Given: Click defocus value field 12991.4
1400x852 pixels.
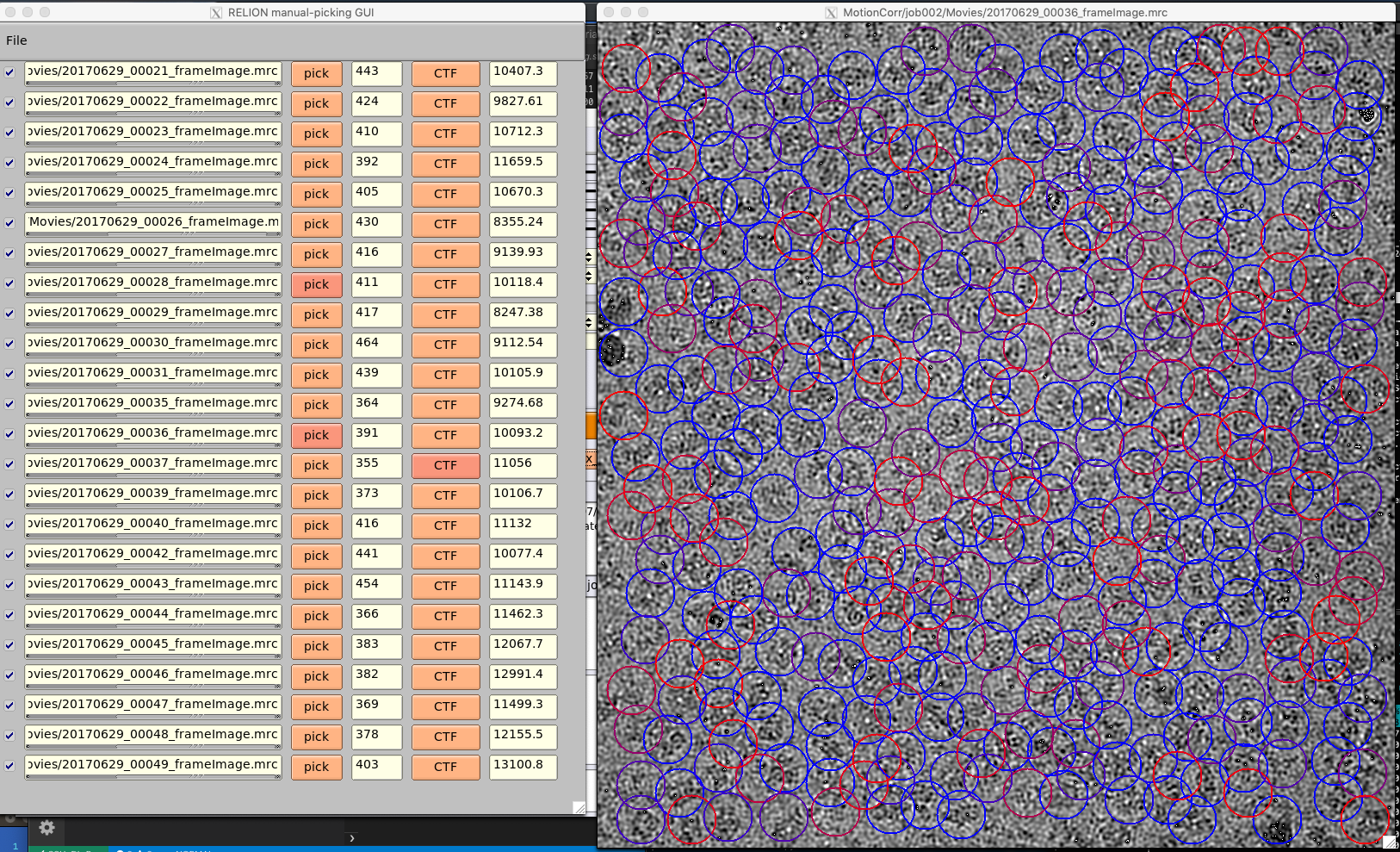Looking at the screenshot, I should [x=523, y=676].
